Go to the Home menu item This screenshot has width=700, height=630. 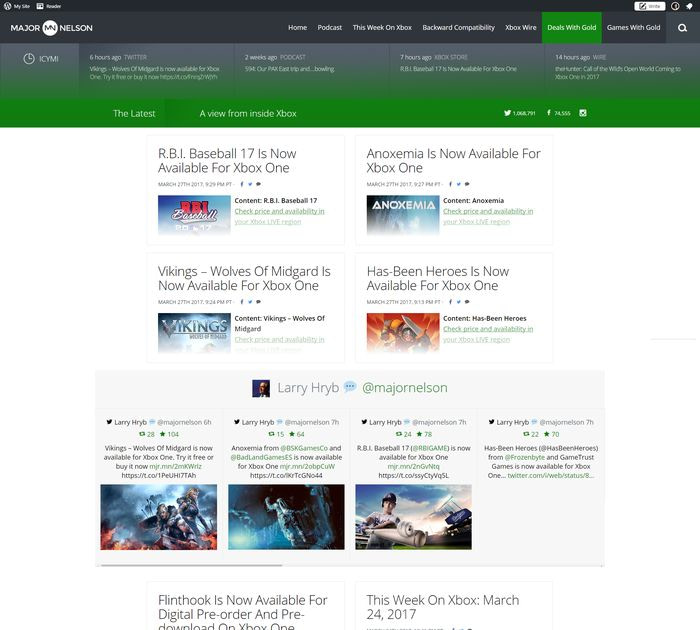297,28
